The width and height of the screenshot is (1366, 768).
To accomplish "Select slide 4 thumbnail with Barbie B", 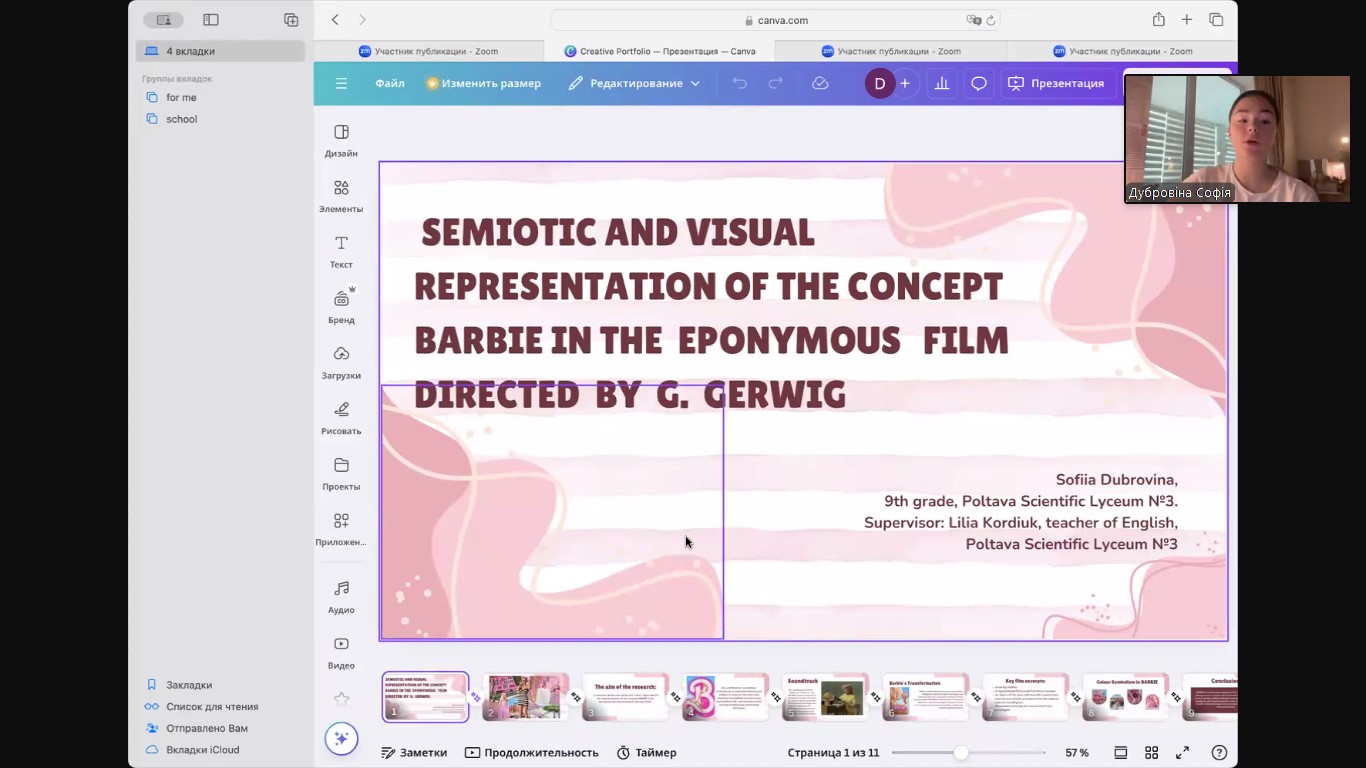I will 725,696.
